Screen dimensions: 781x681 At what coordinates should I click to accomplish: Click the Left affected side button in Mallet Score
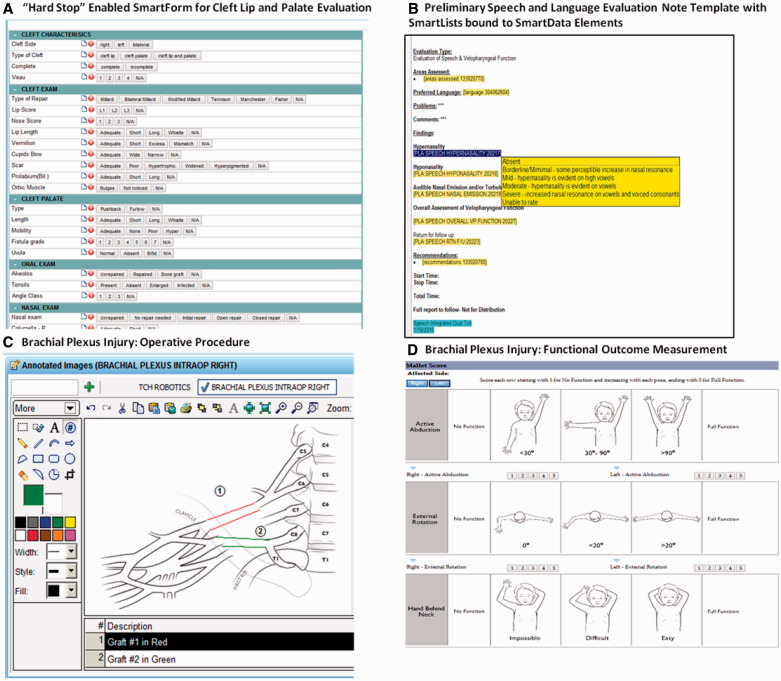click(x=439, y=383)
